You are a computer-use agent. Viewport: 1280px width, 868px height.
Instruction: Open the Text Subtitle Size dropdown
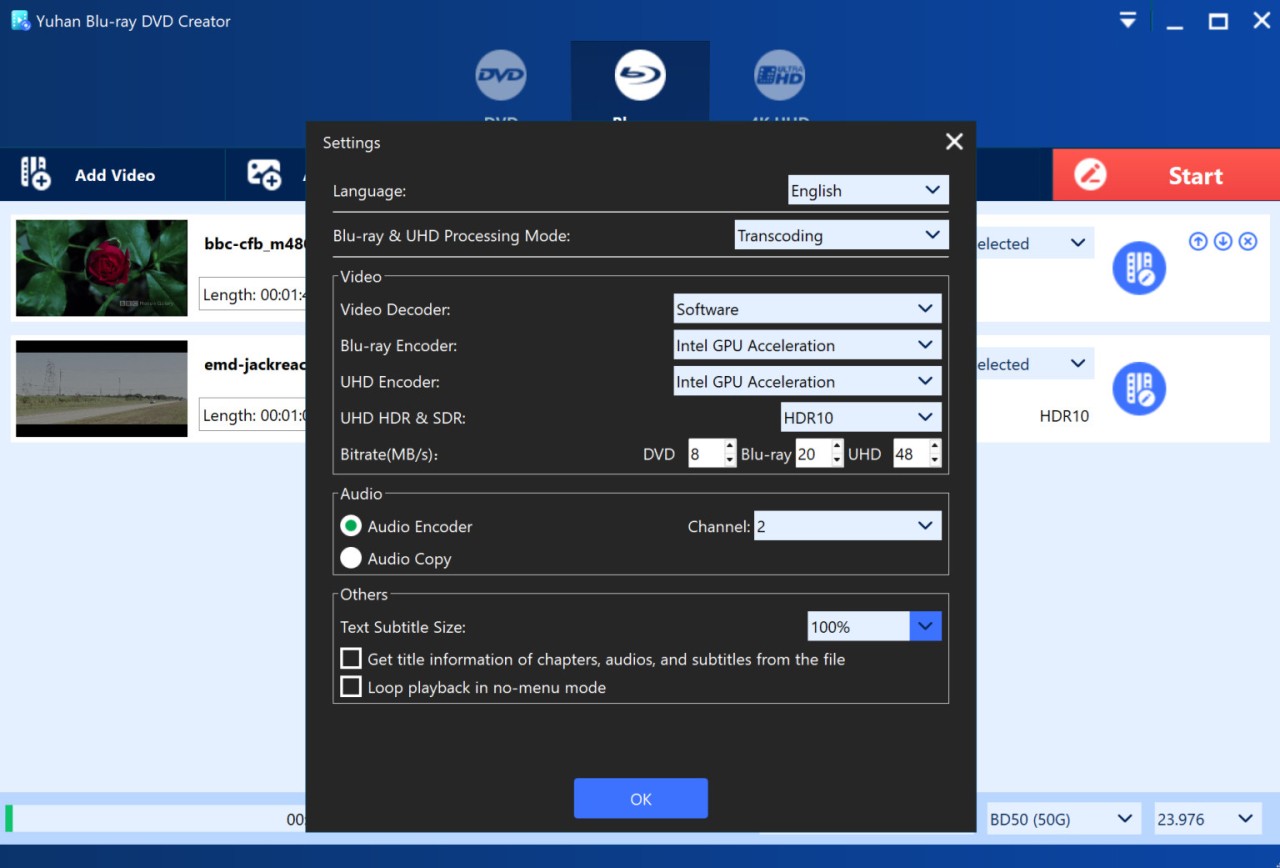874,627
